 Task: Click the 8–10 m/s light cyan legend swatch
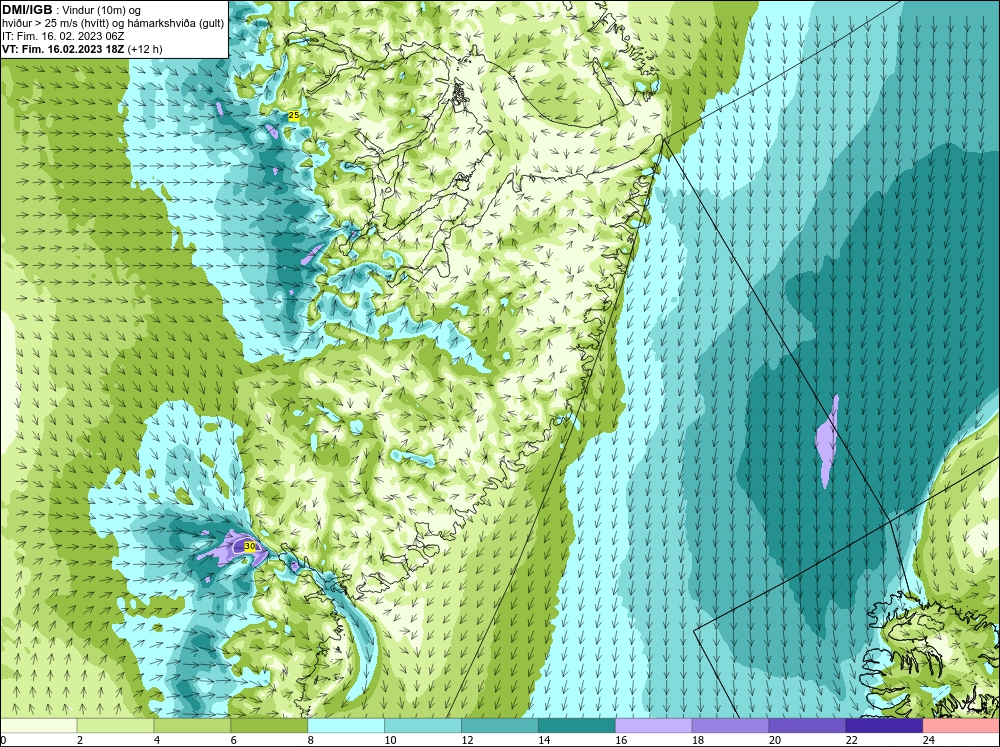tap(346, 726)
